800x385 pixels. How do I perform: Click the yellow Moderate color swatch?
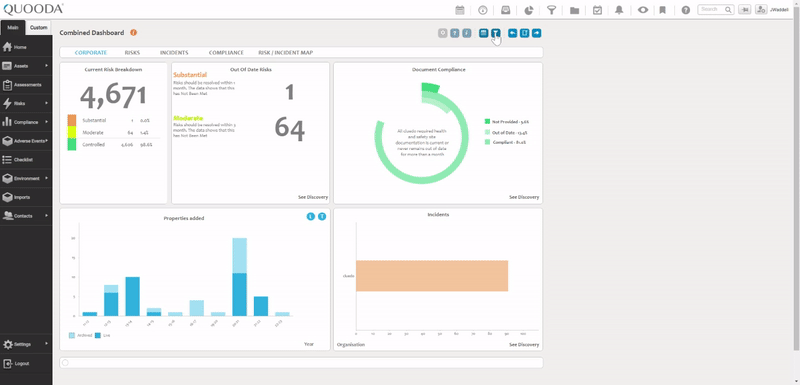(x=71, y=133)
